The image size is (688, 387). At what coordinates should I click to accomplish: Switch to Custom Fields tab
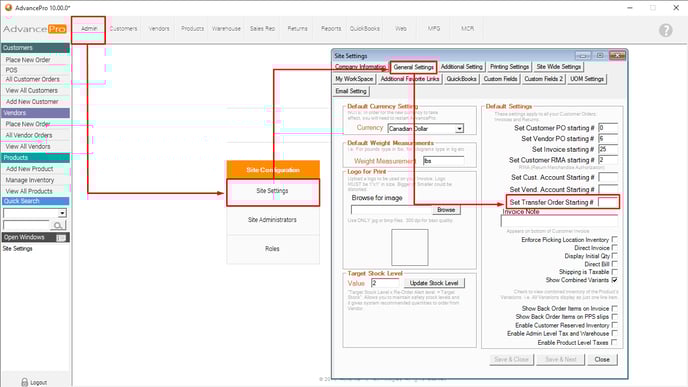pos(501,79)
